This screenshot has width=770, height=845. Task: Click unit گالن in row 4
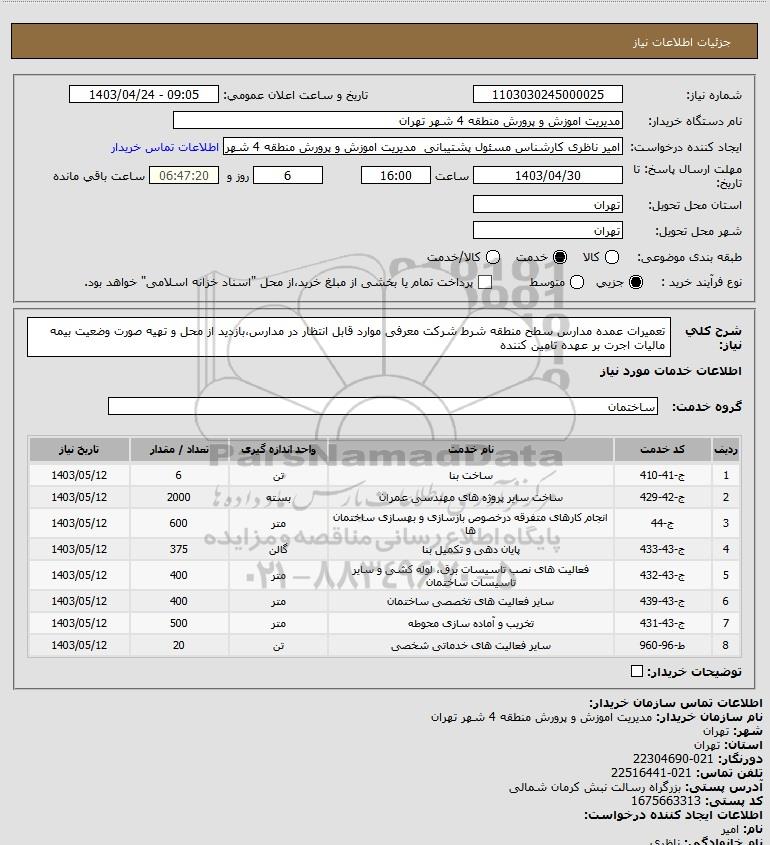click(x=278, y=549)
